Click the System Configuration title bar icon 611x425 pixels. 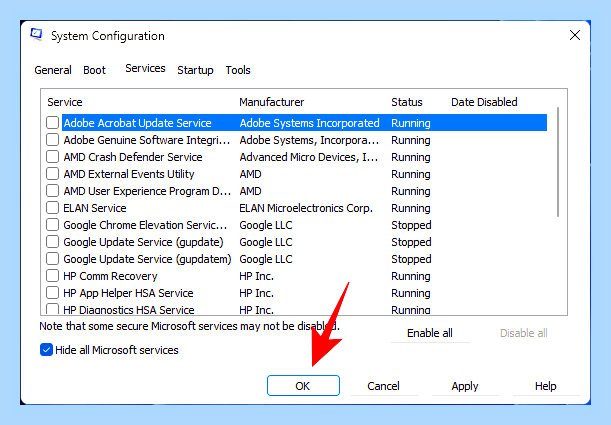point(36,35)
